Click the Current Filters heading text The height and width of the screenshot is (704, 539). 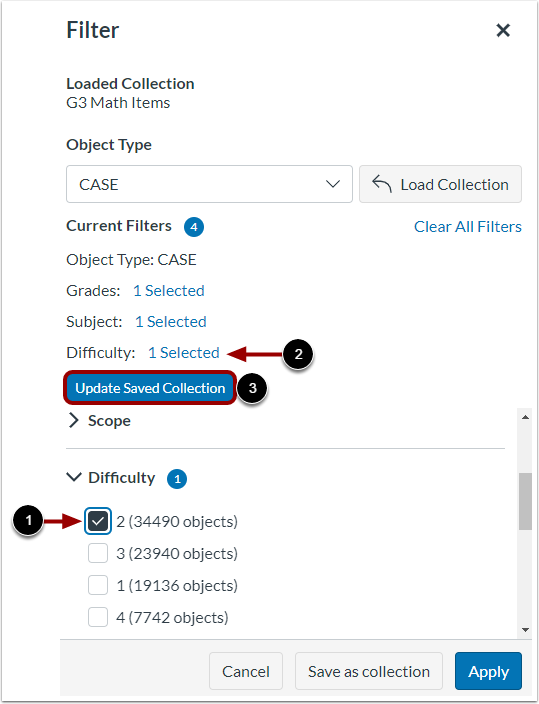pos(119,225)
